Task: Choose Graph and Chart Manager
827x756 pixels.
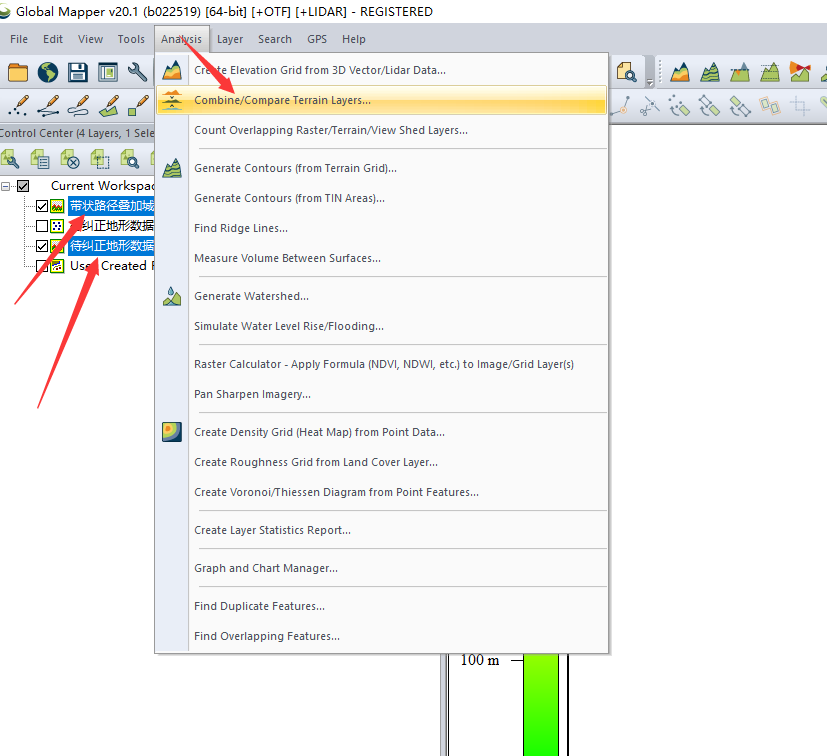Action: (381, 568)
